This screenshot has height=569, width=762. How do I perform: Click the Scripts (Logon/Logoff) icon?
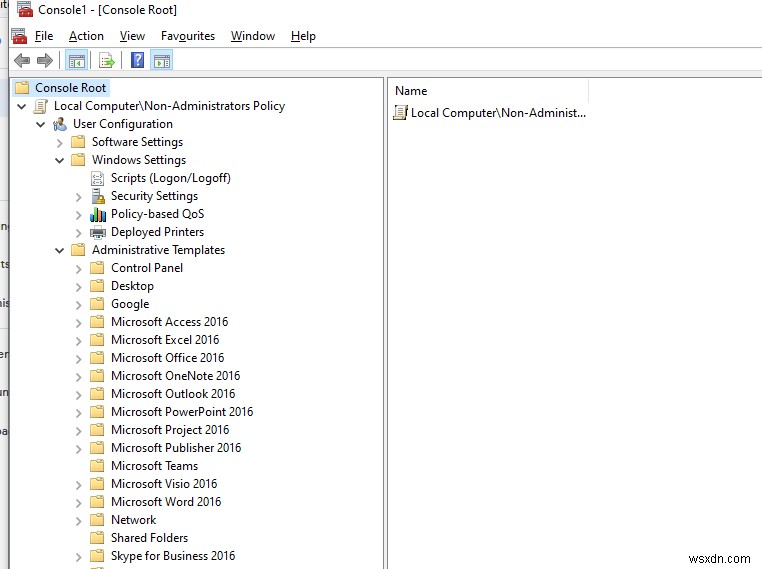click(98, 178)
